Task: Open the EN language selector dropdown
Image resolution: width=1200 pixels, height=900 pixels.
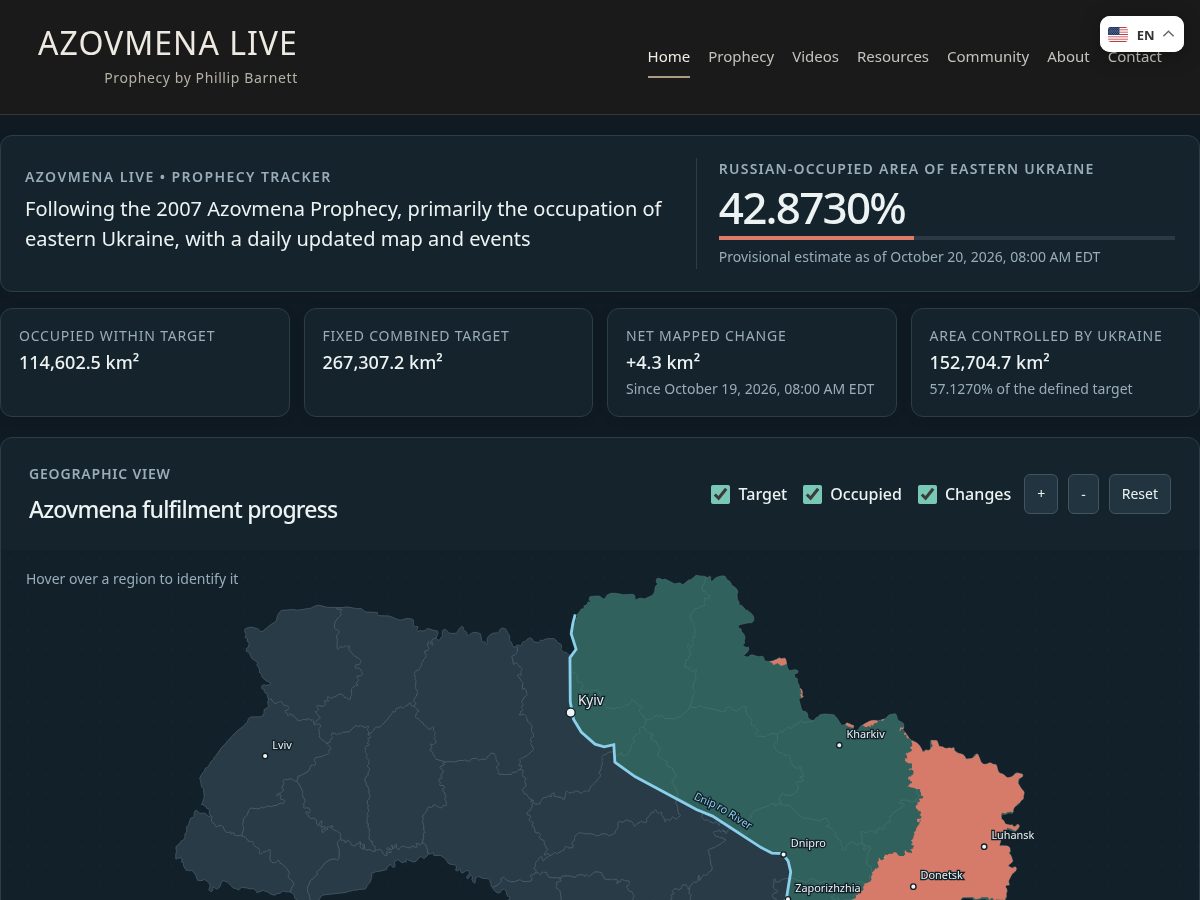Action: tap(1142, 34)
